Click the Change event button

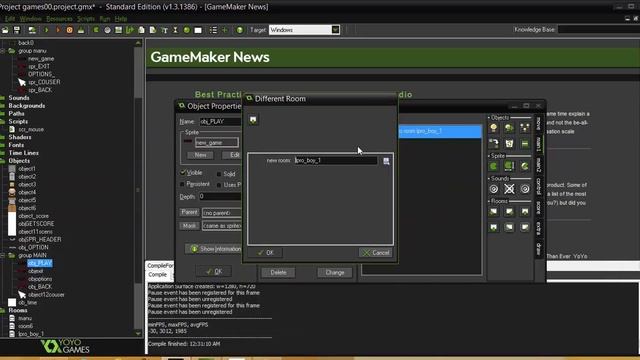pyautogui.click(x=335, y=272)
